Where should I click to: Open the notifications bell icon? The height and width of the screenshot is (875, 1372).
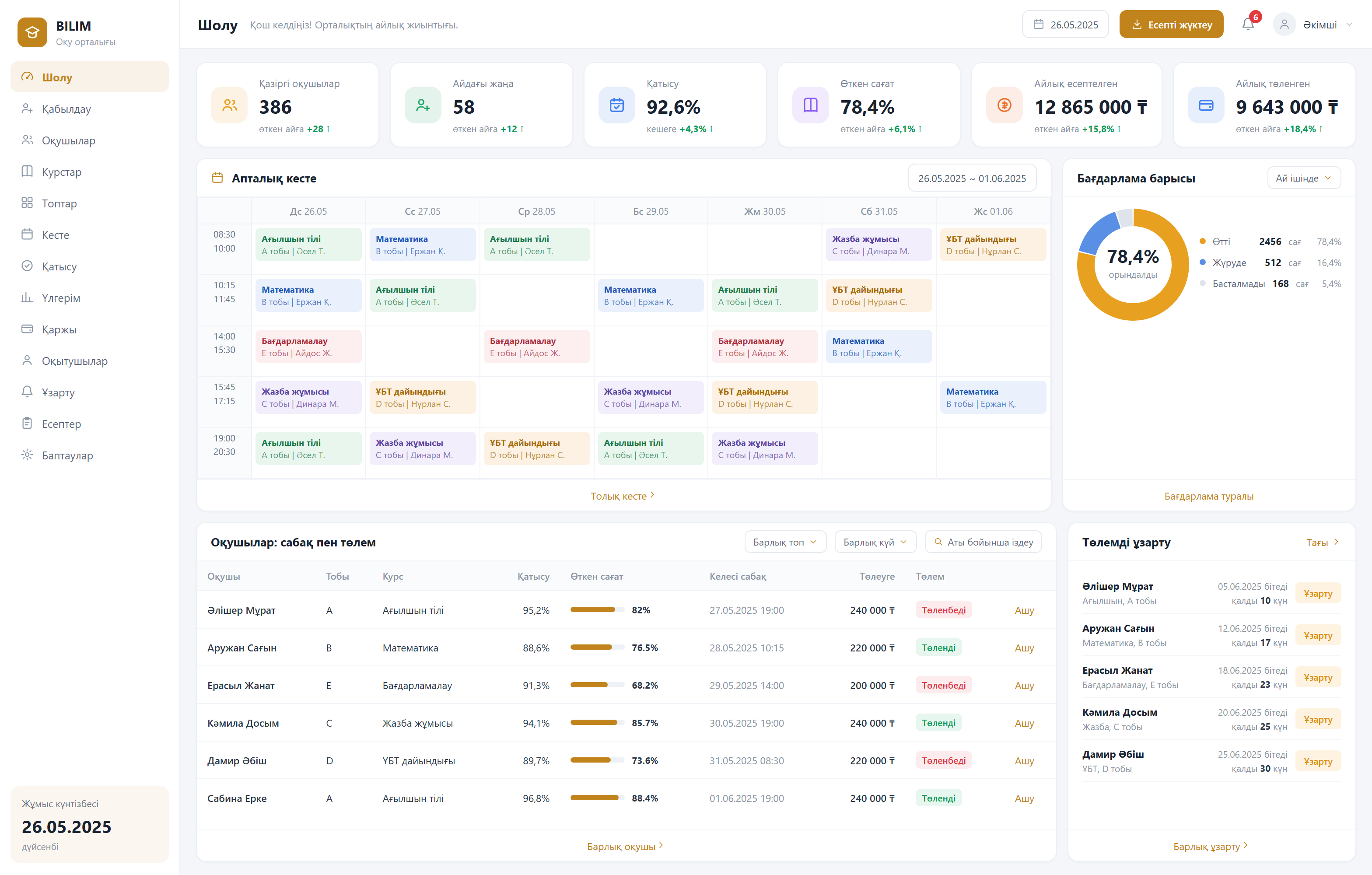(x=1248, y=24)
